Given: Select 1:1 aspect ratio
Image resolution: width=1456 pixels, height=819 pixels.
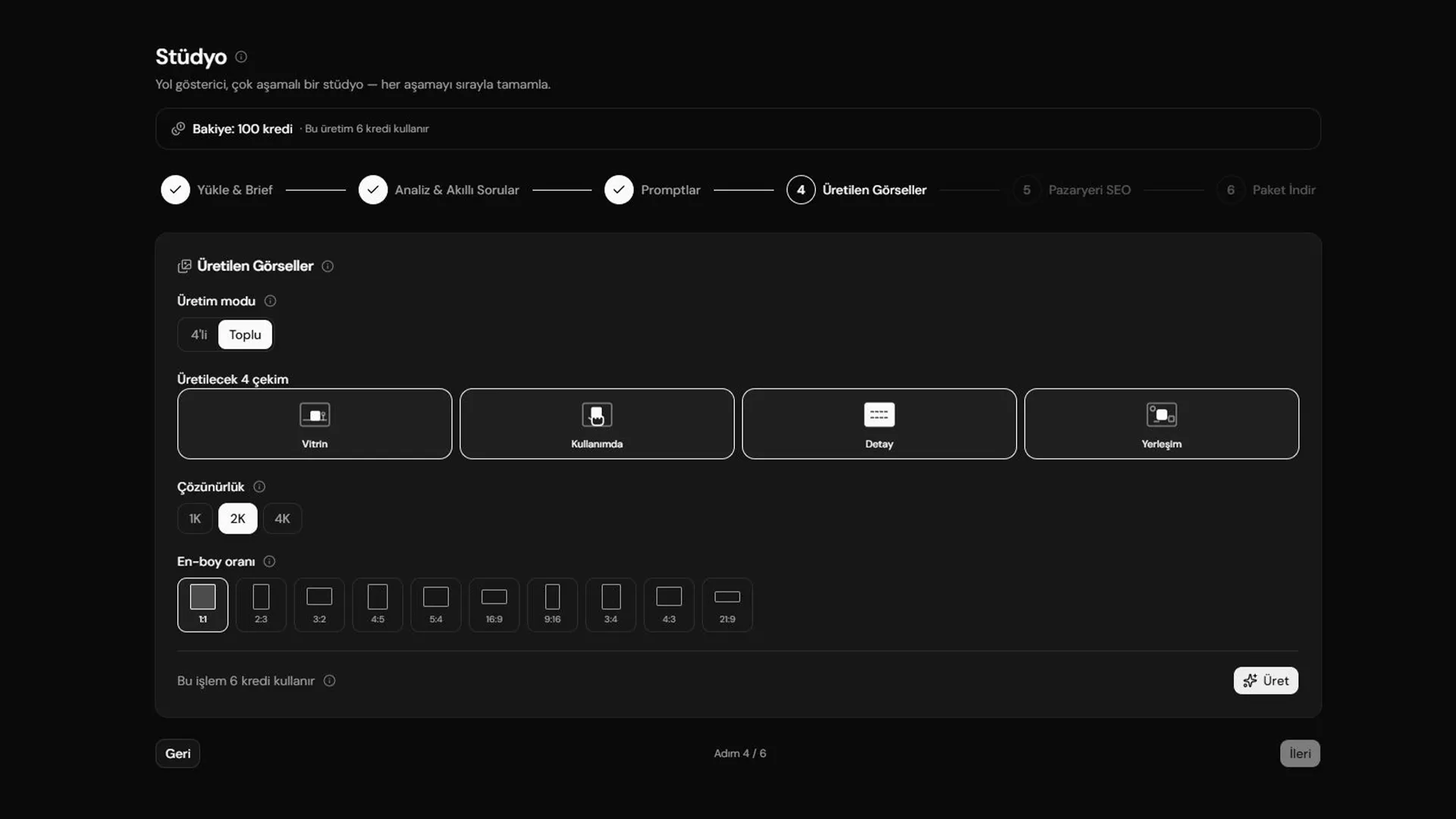Looking at the screenshot, I should click(202, 605).
